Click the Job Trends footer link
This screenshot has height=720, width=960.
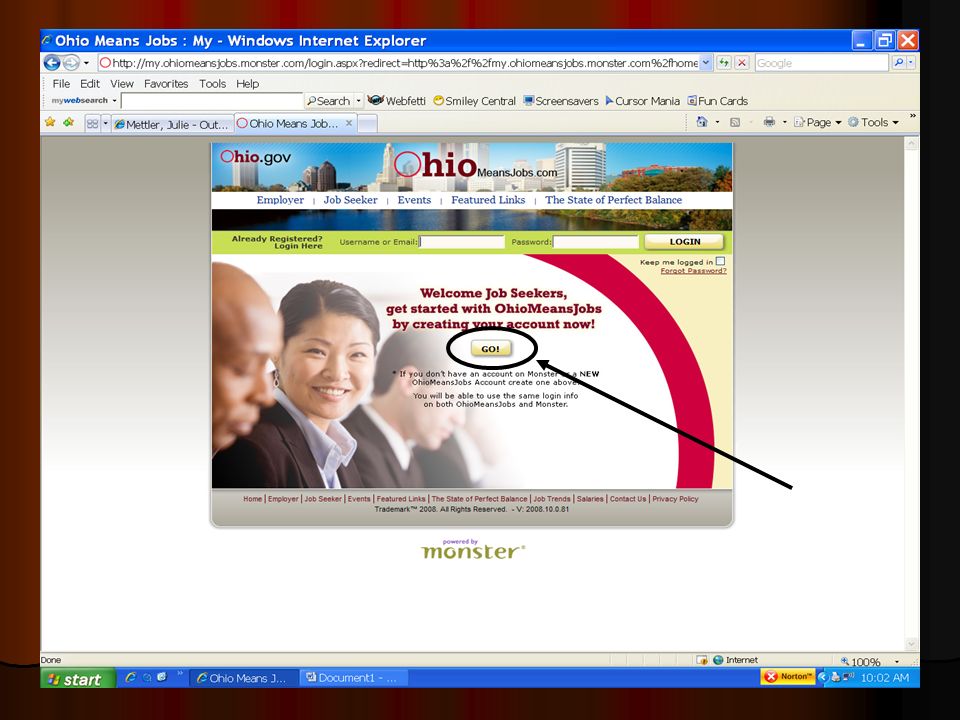pyautogui.click(x=552, y=499)
